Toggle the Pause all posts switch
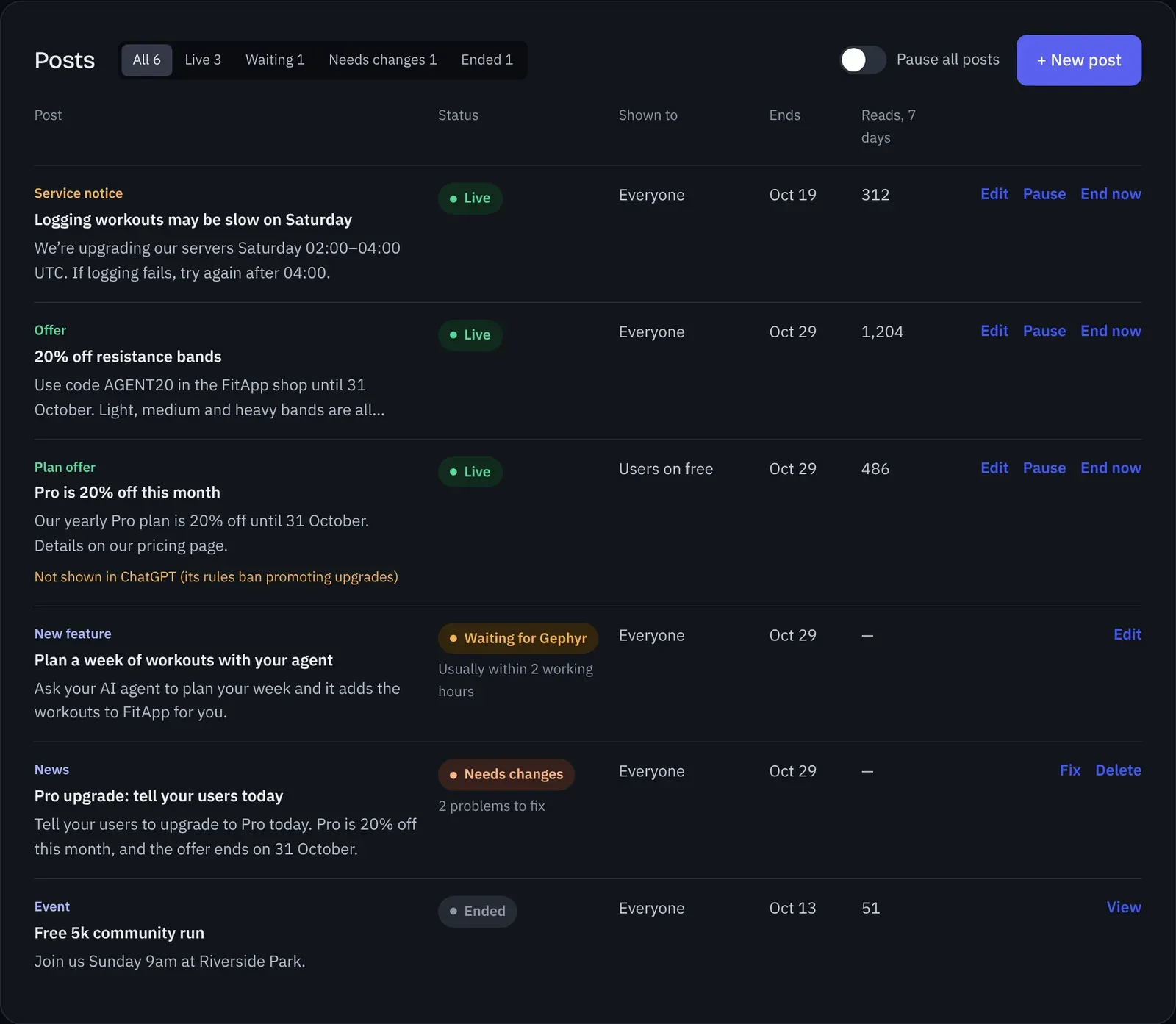The height and width of the screenshot is (1024, 1176). [863, 60]
